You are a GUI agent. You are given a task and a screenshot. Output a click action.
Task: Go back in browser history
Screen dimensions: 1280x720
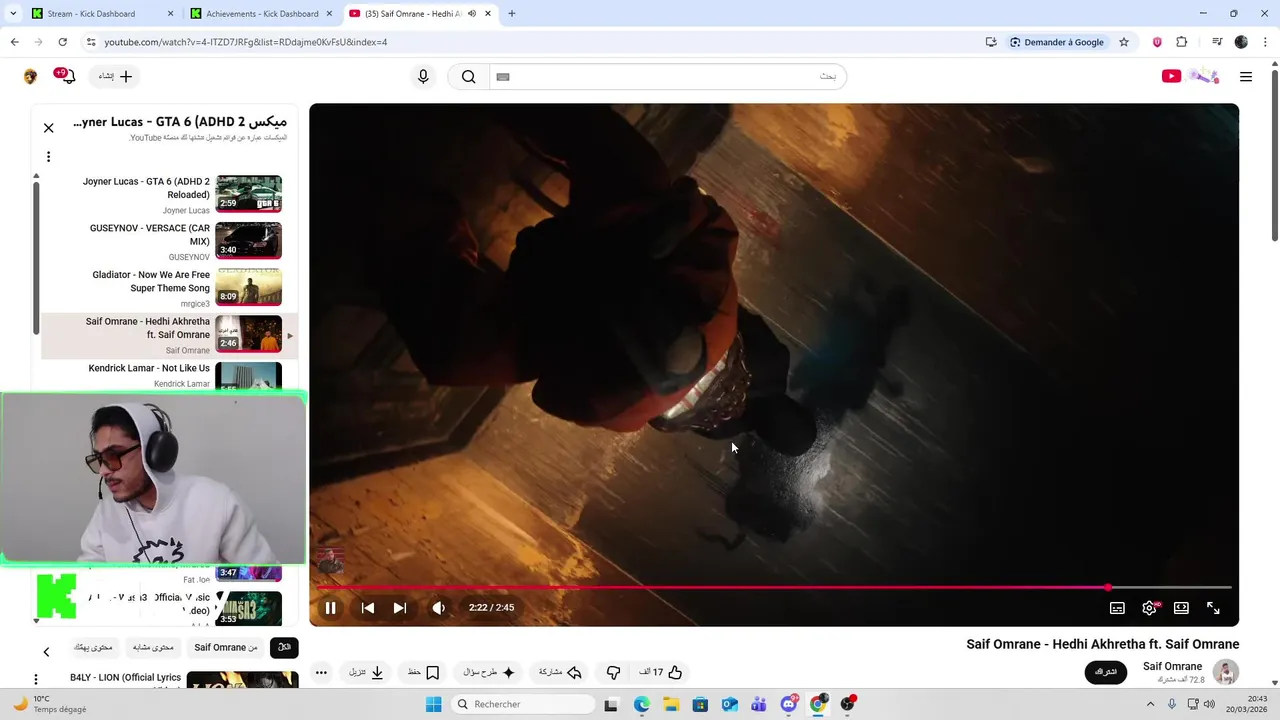point(14,42)
